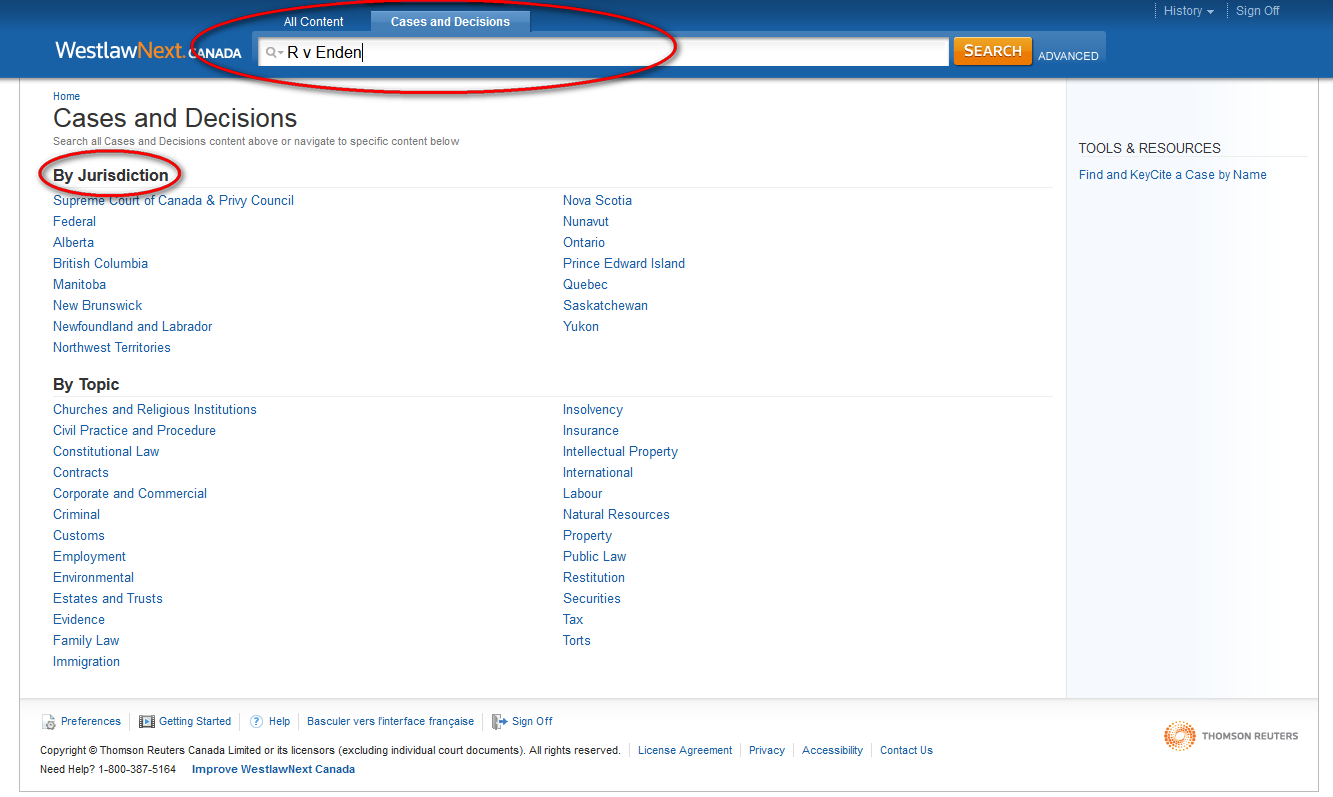The height and width of the screenshot is (797, 1333).
Task: Select Prince Edward Island cases
Action: (623, 263)
